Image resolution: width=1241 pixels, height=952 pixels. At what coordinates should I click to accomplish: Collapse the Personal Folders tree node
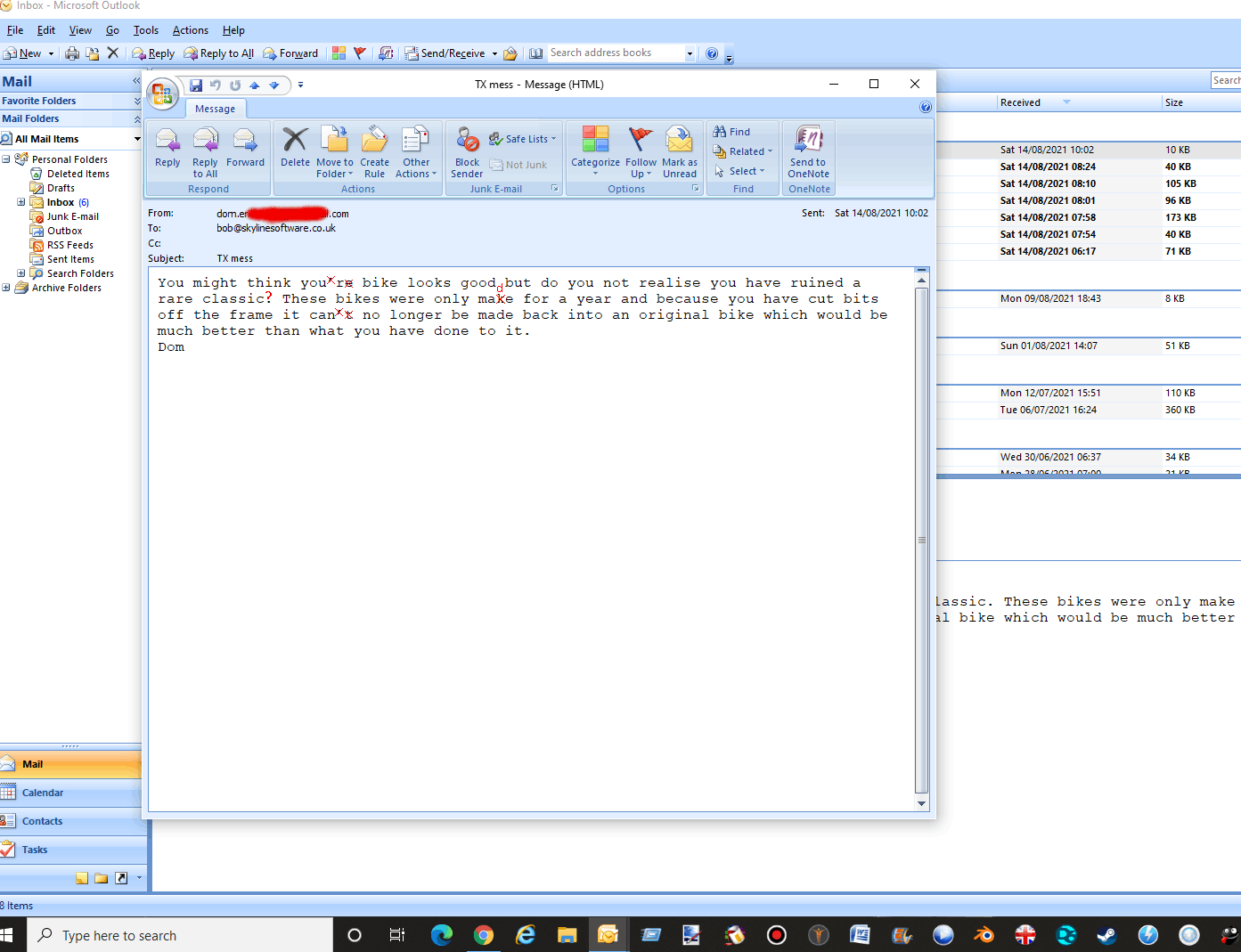click(6, 159)
